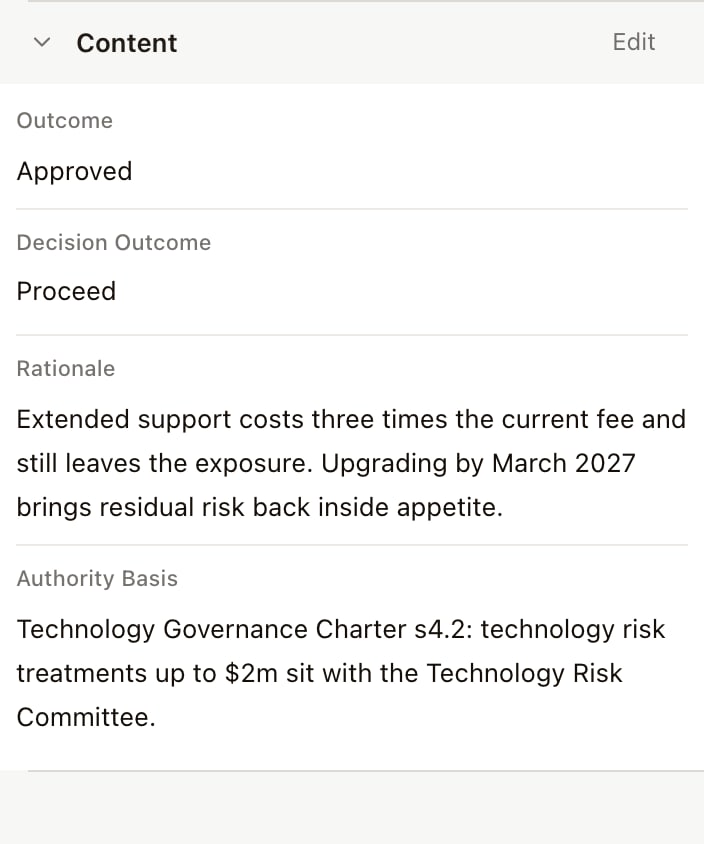Select the Authority Basis field label

click(97, 579)
